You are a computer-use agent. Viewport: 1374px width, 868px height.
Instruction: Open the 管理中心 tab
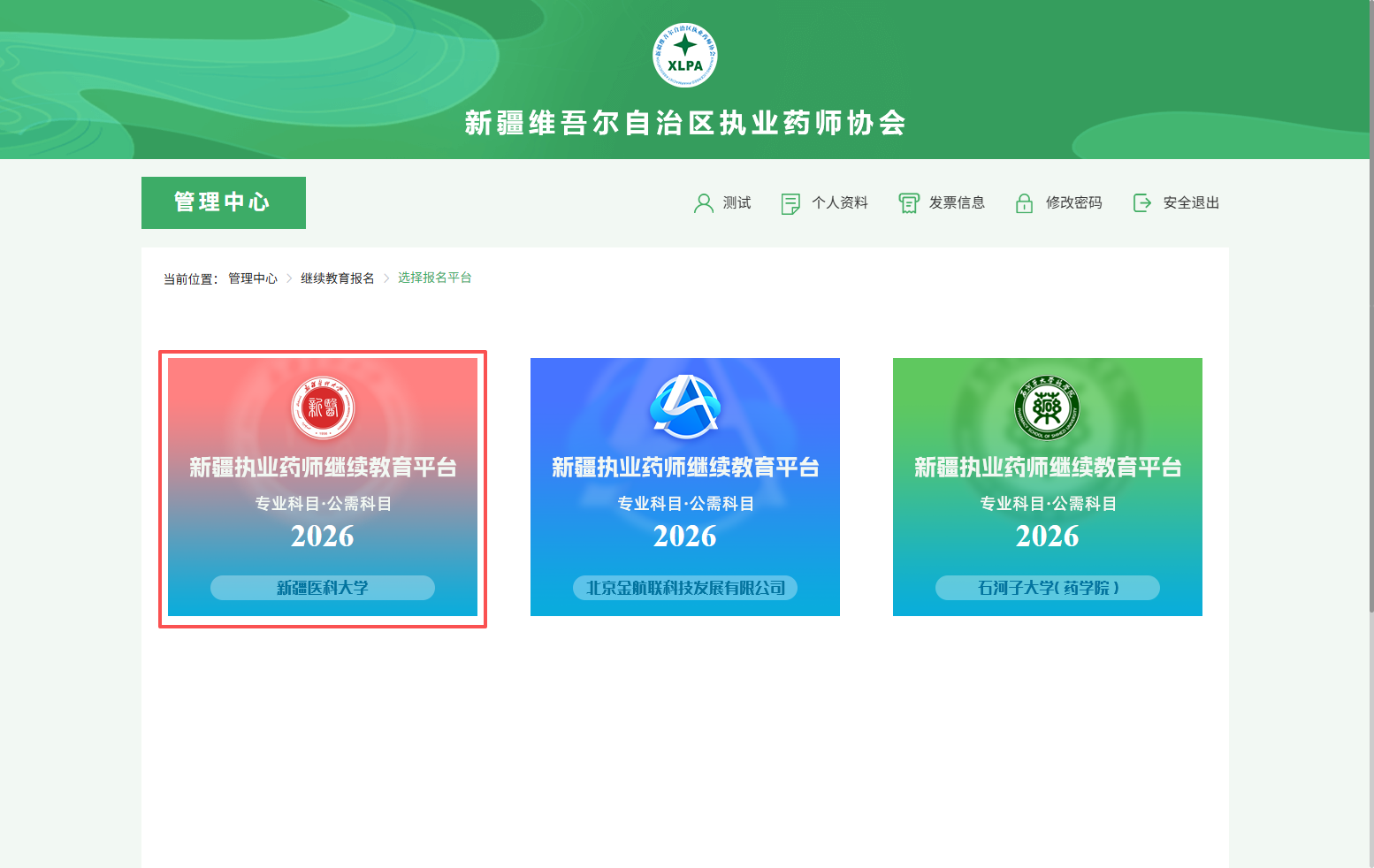[224, 202]
